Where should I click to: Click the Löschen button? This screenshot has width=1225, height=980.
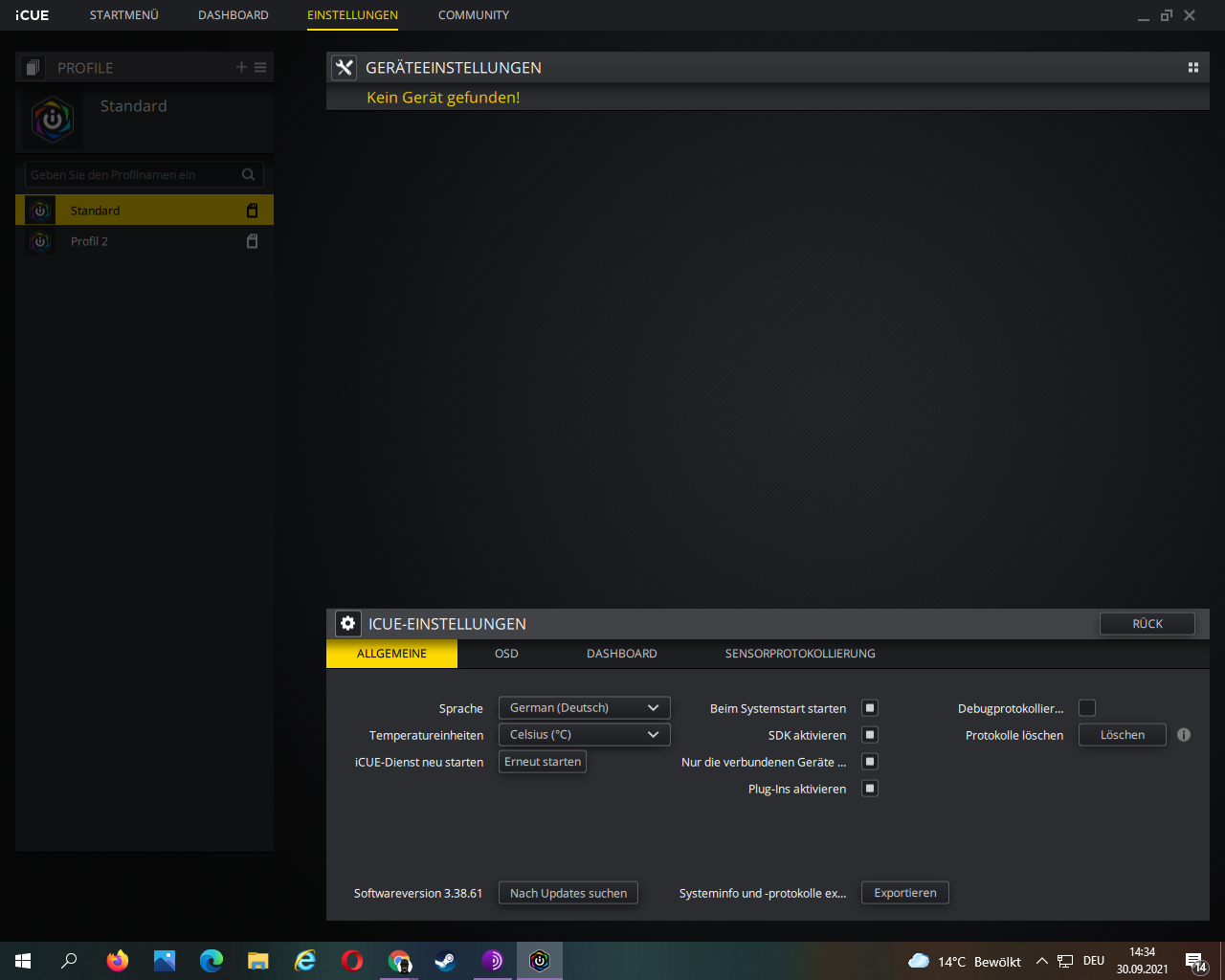pyautogui.click(x=1123, y=735)
